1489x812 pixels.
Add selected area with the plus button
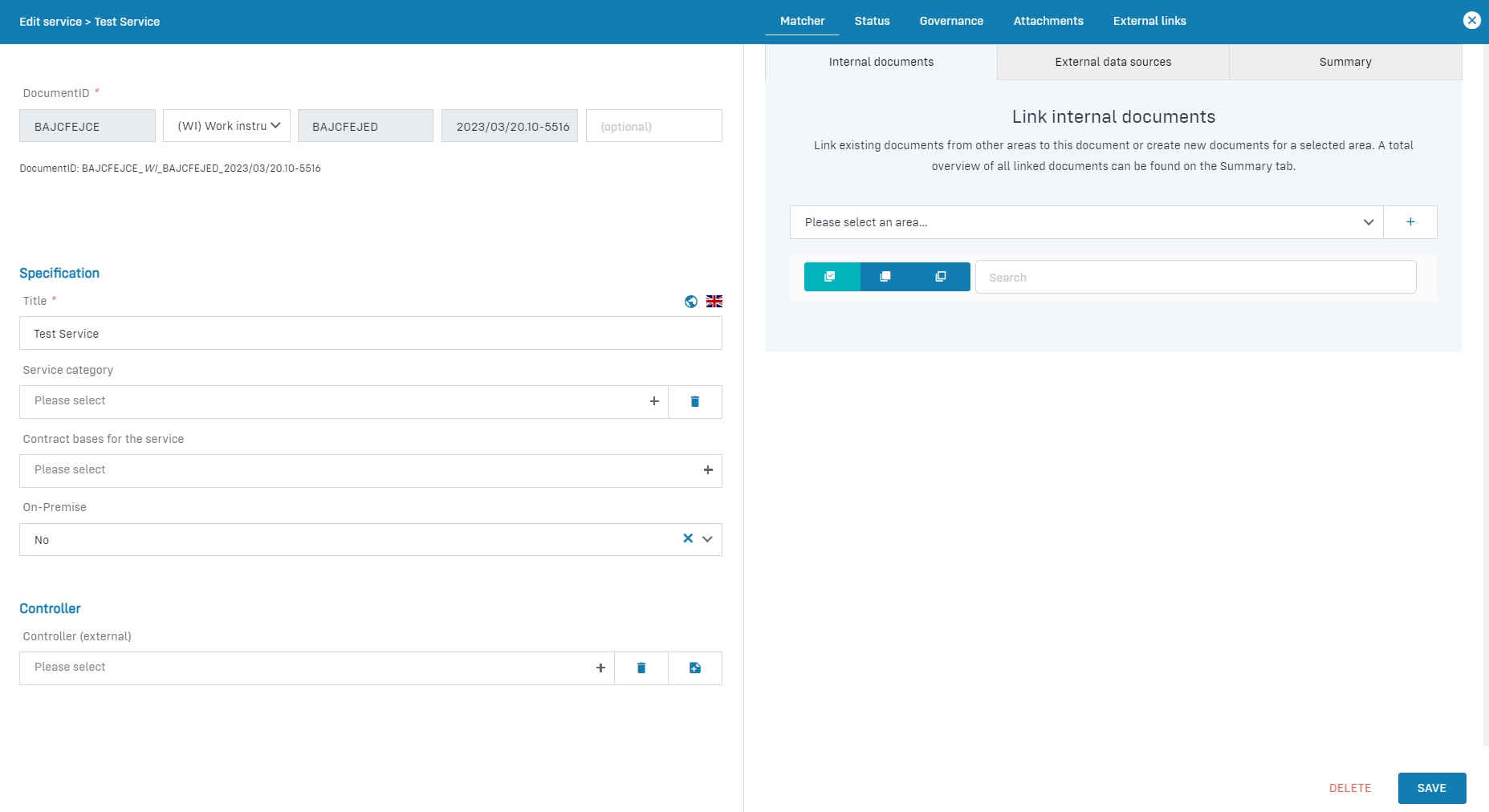(x=1410, y=222)
